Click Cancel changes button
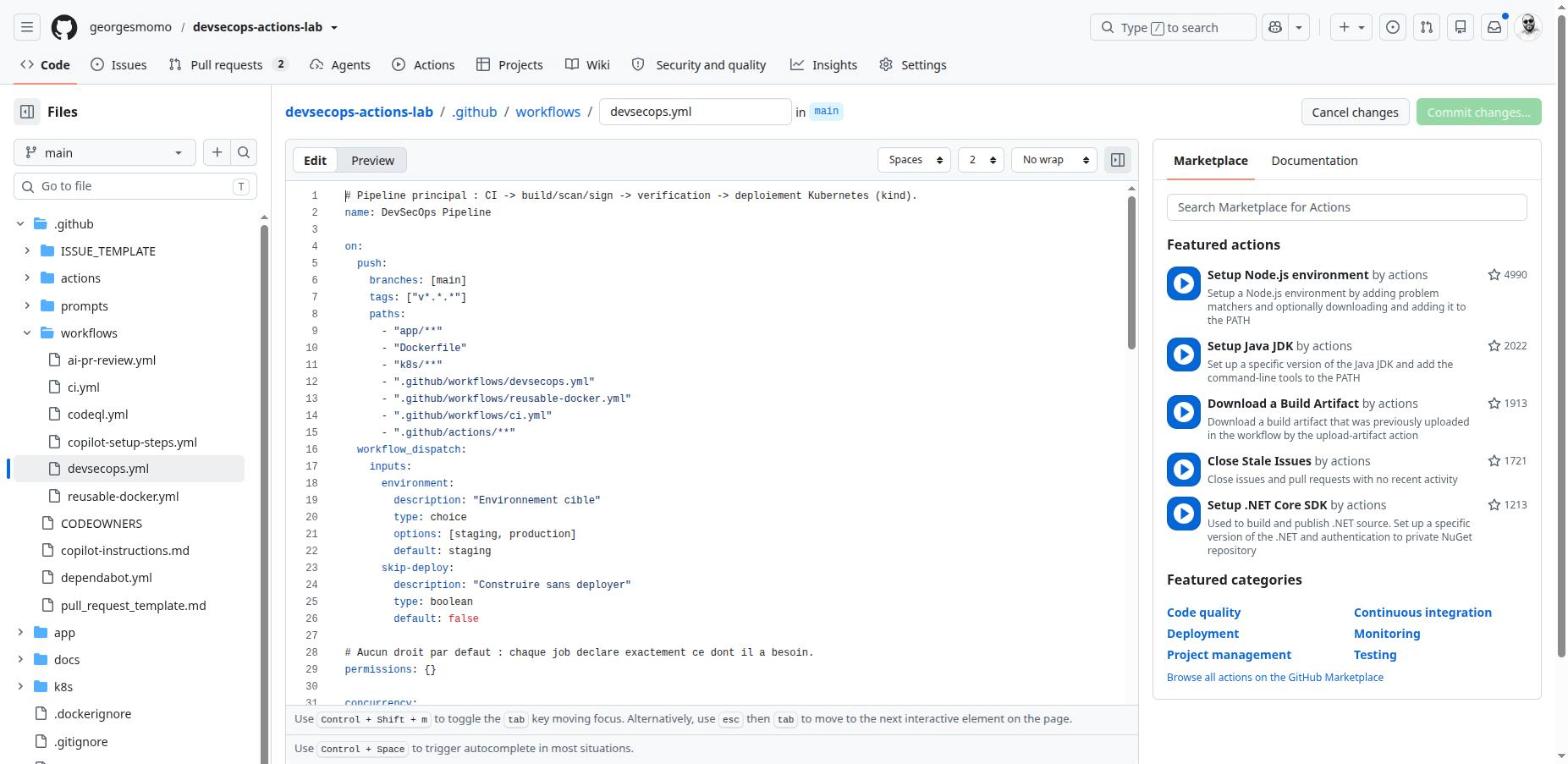The width and height of the screenshot is (1568, 764). point(1354,112)
